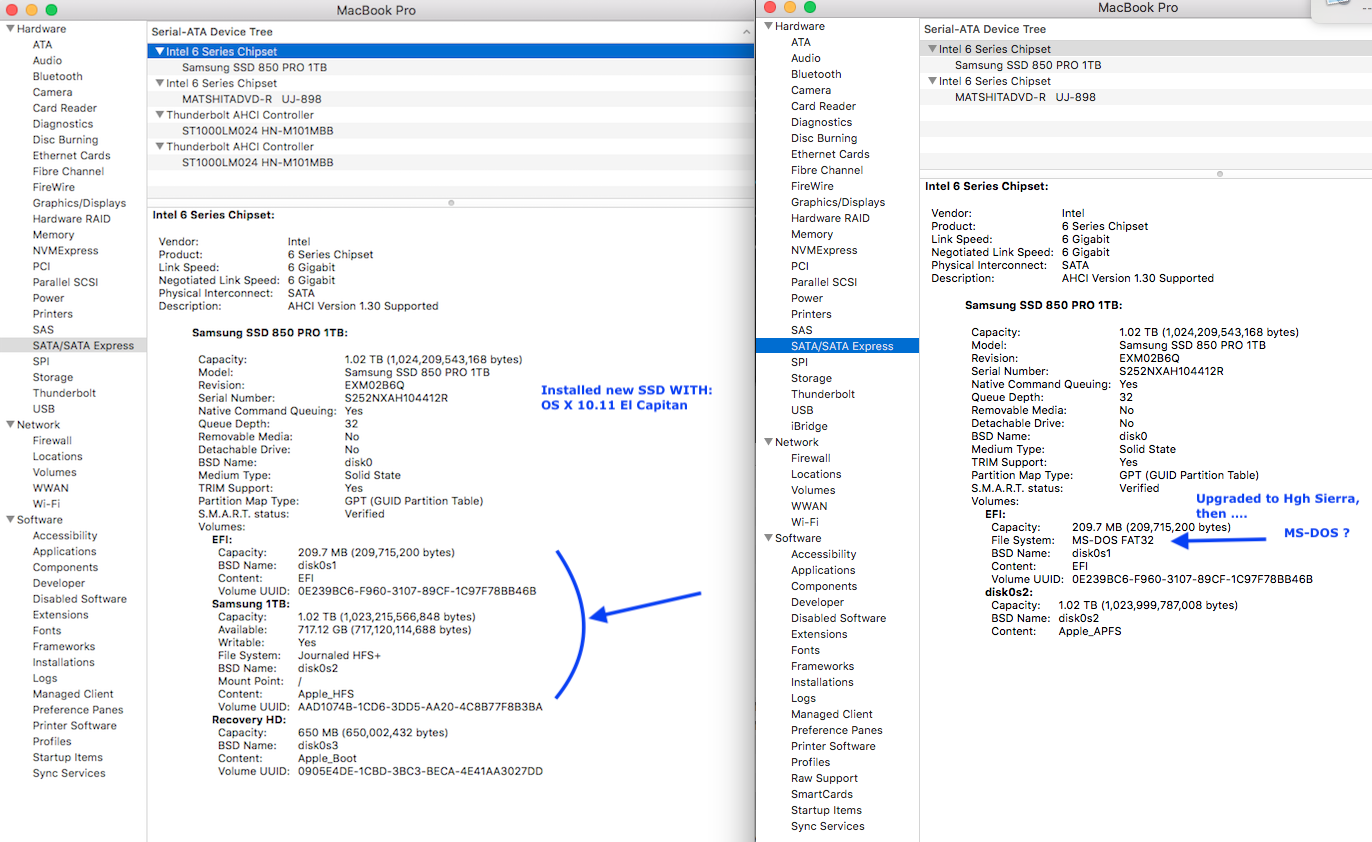Click the serial number S252NXAH104412R in the left window
Image resolution: width=1372 pixels, height=842 pixels.
tap(395, 398)
